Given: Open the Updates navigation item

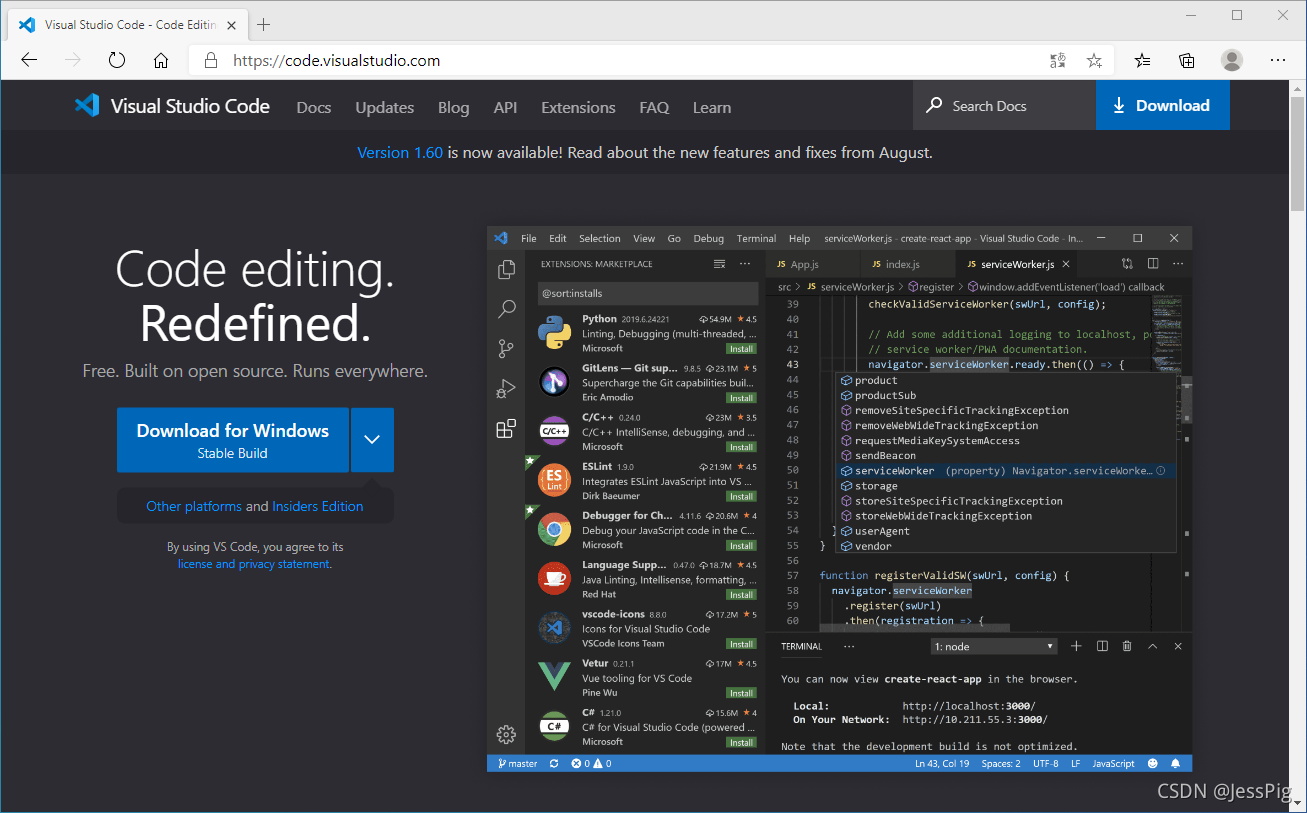Looking at the screenshot, I should pos(385,107).
